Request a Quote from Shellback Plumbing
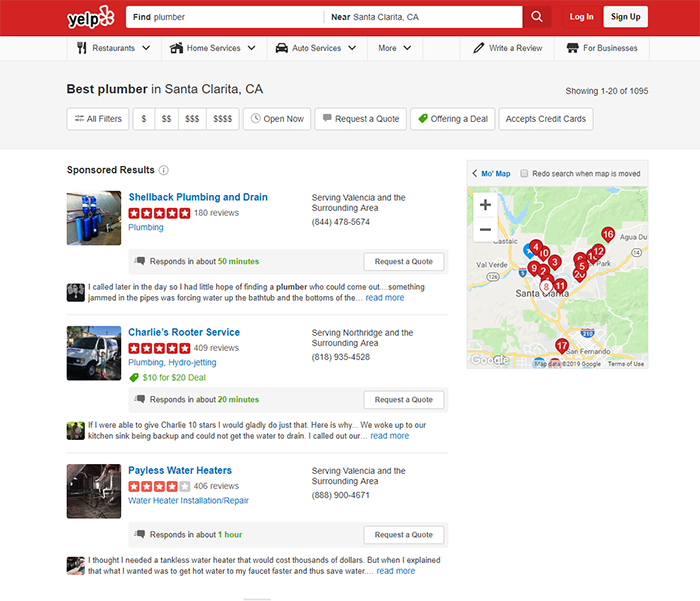Image resolution: width=700 pixels, height=601 pixels. 404,262
